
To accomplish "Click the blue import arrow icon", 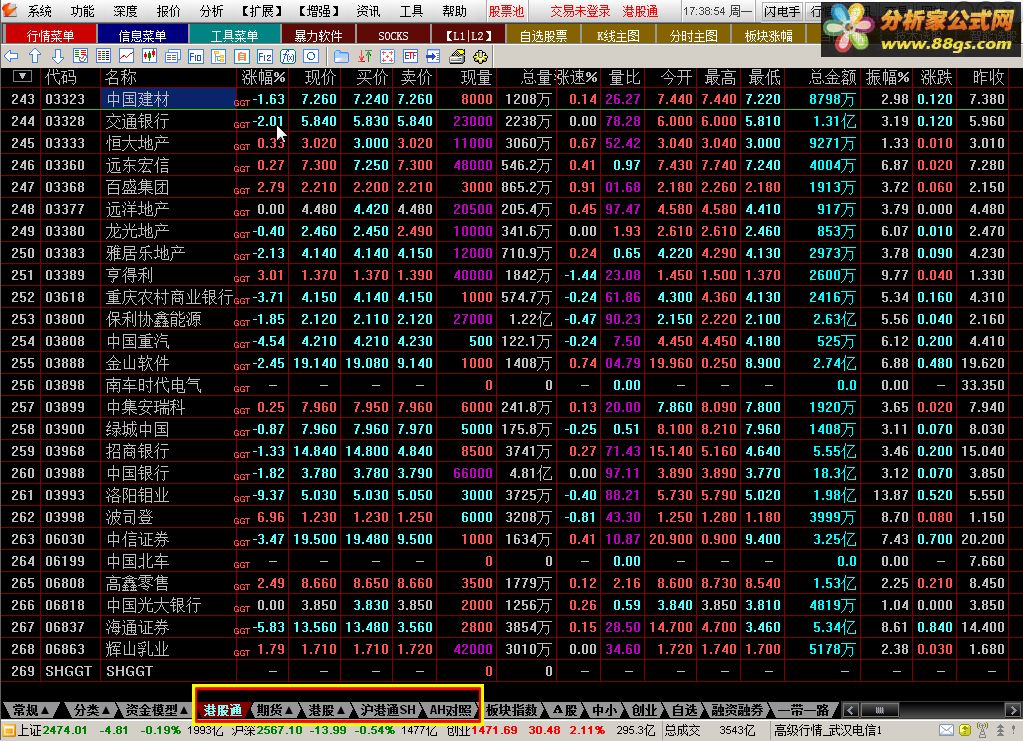I will point(433,56).
